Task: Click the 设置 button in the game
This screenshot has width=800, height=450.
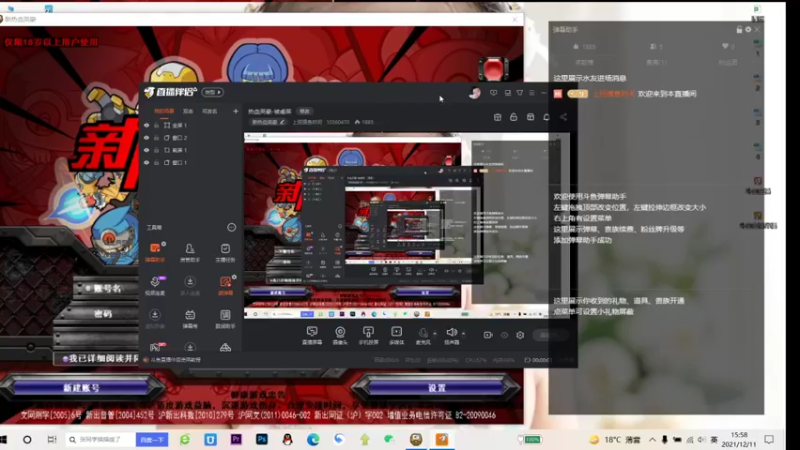Action: 437,388
